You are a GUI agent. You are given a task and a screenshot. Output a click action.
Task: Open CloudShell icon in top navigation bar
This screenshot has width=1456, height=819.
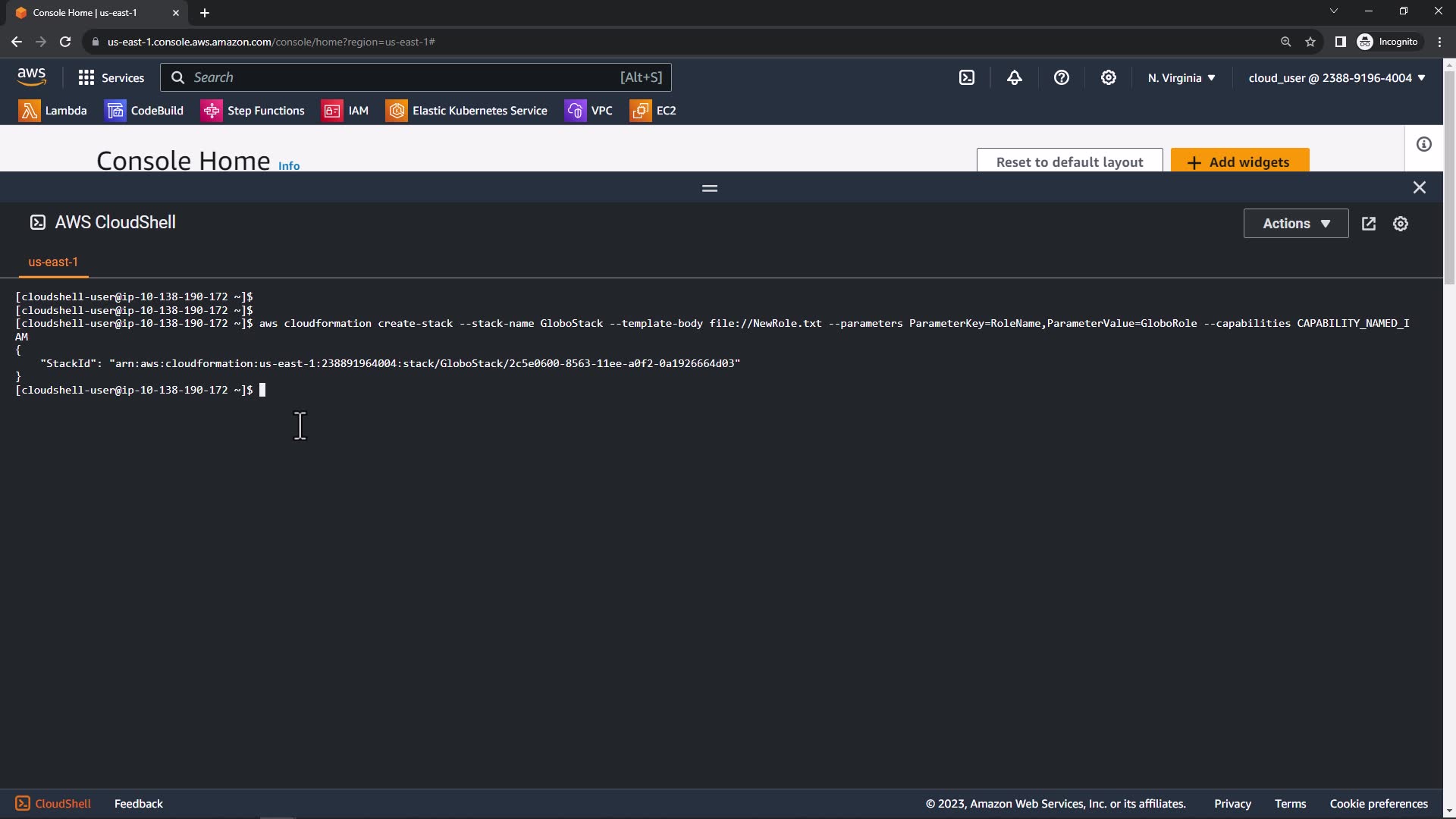coord(967,77)
